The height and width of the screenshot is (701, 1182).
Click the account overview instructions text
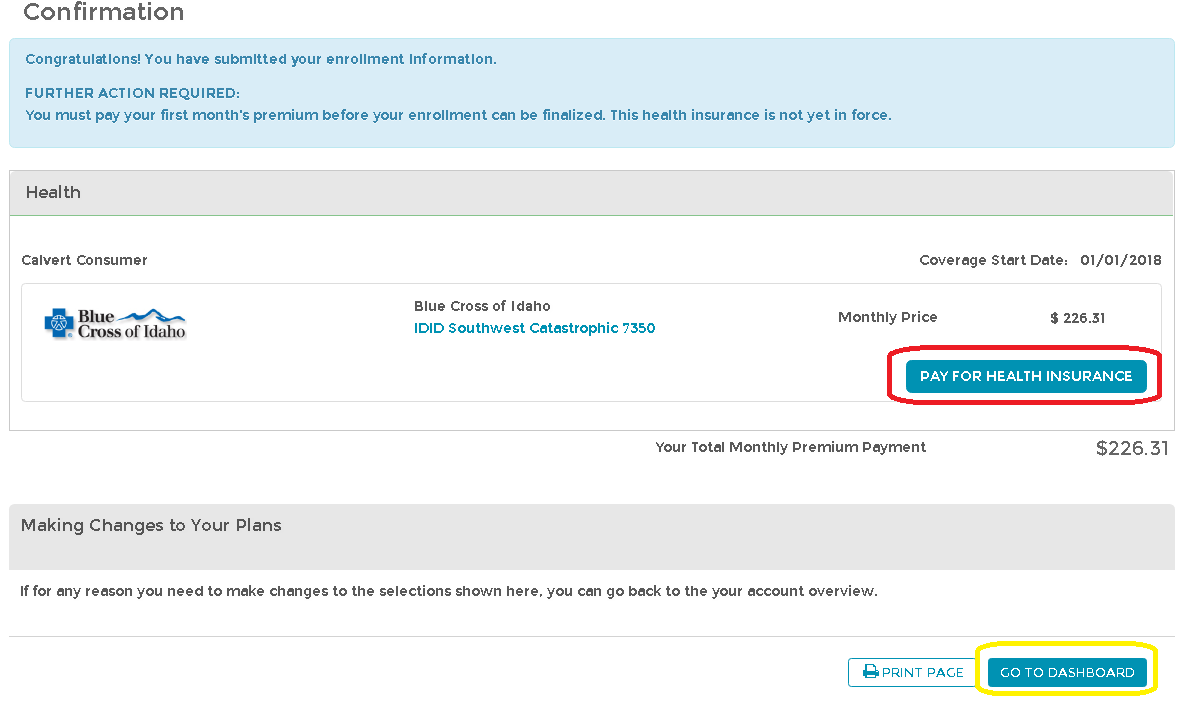pos(448,591)
